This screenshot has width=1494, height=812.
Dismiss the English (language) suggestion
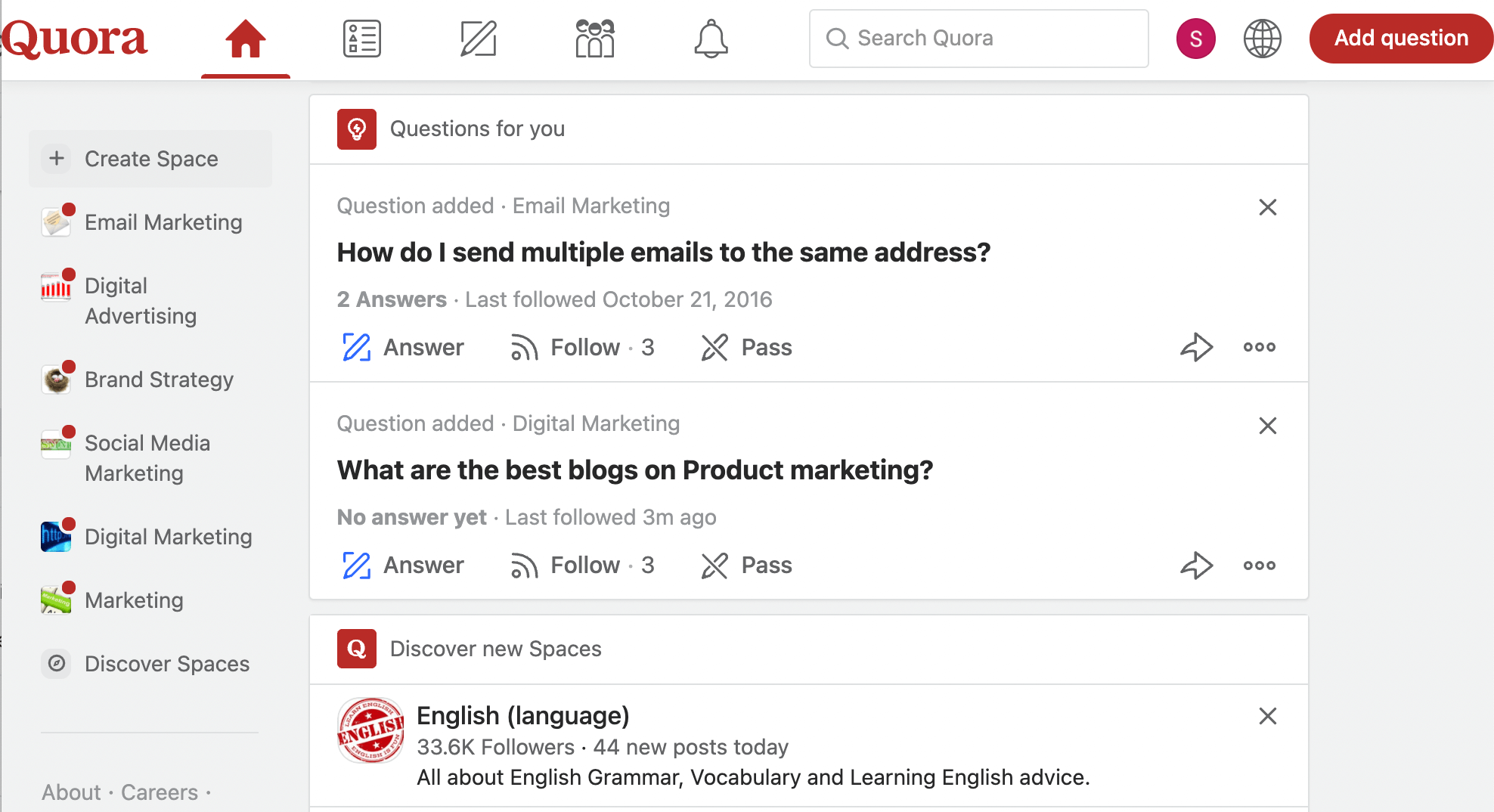click(1268, 716)
